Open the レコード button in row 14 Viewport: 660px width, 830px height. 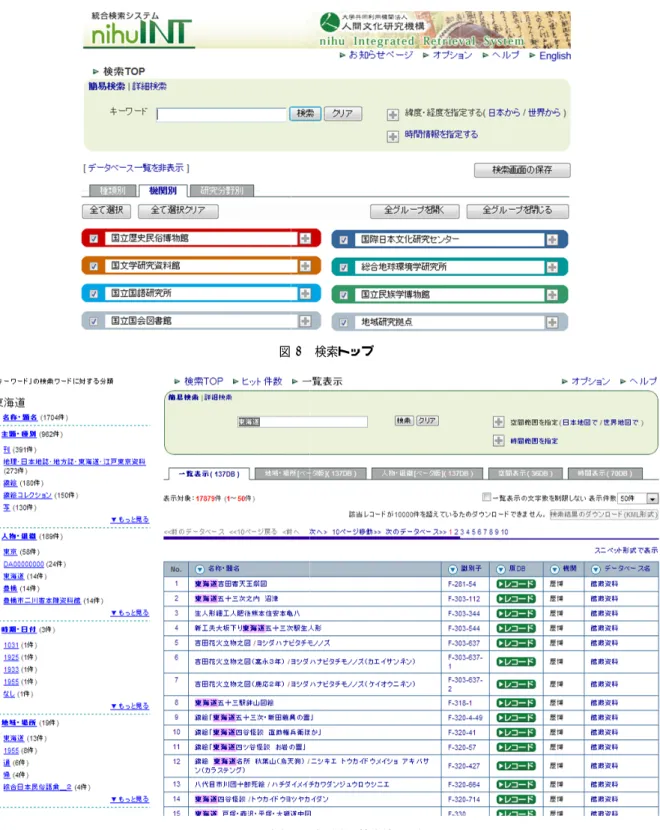click(516, 799)
